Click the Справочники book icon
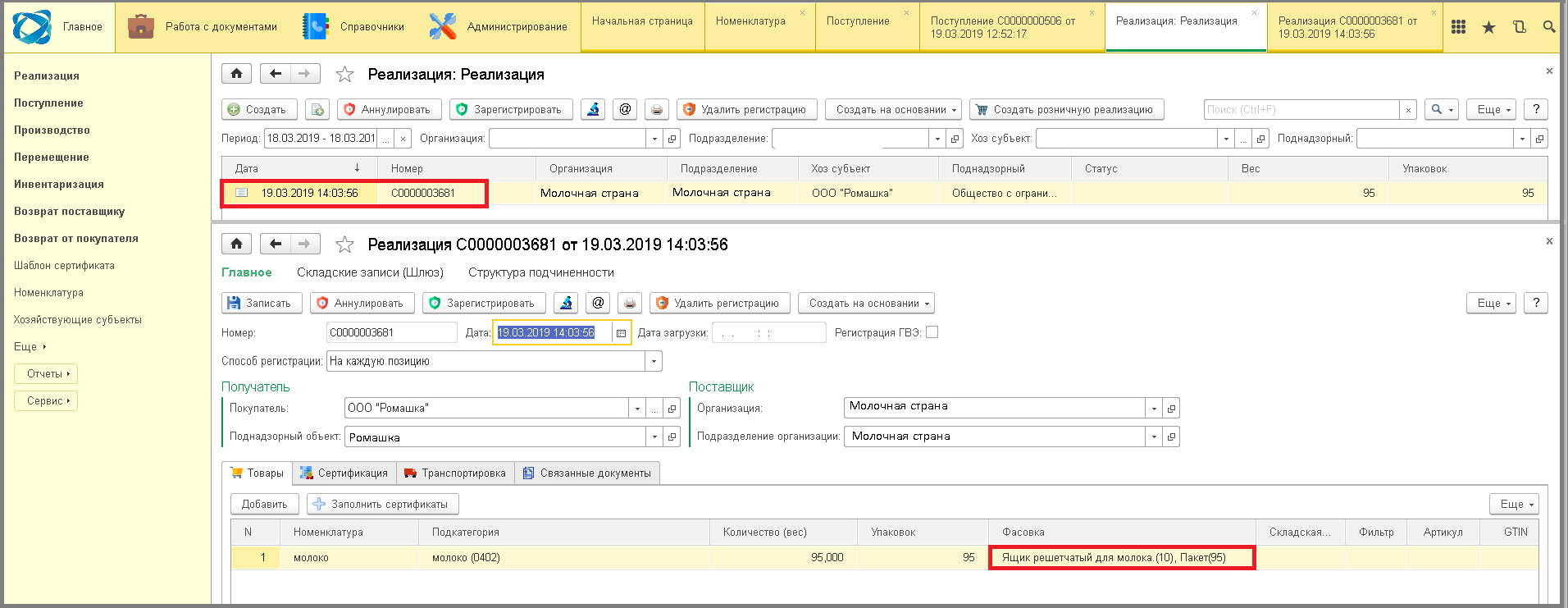The image size is (1568, 608). coord(316,26)
